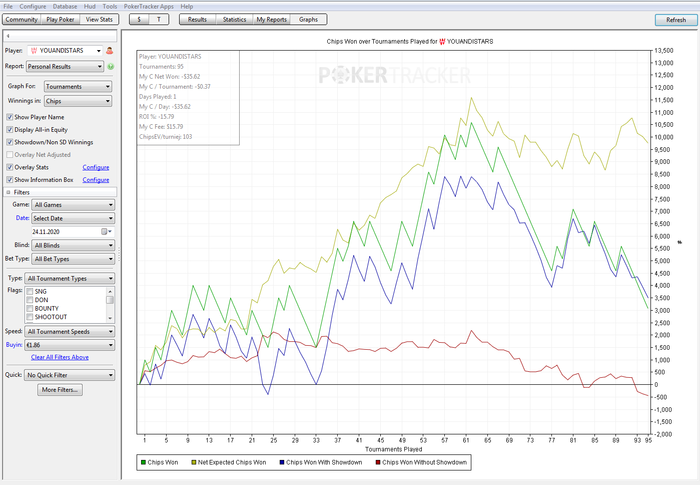
Task: Disable Display All-in Equity checkbox
Action: click(x=9, y=130)
